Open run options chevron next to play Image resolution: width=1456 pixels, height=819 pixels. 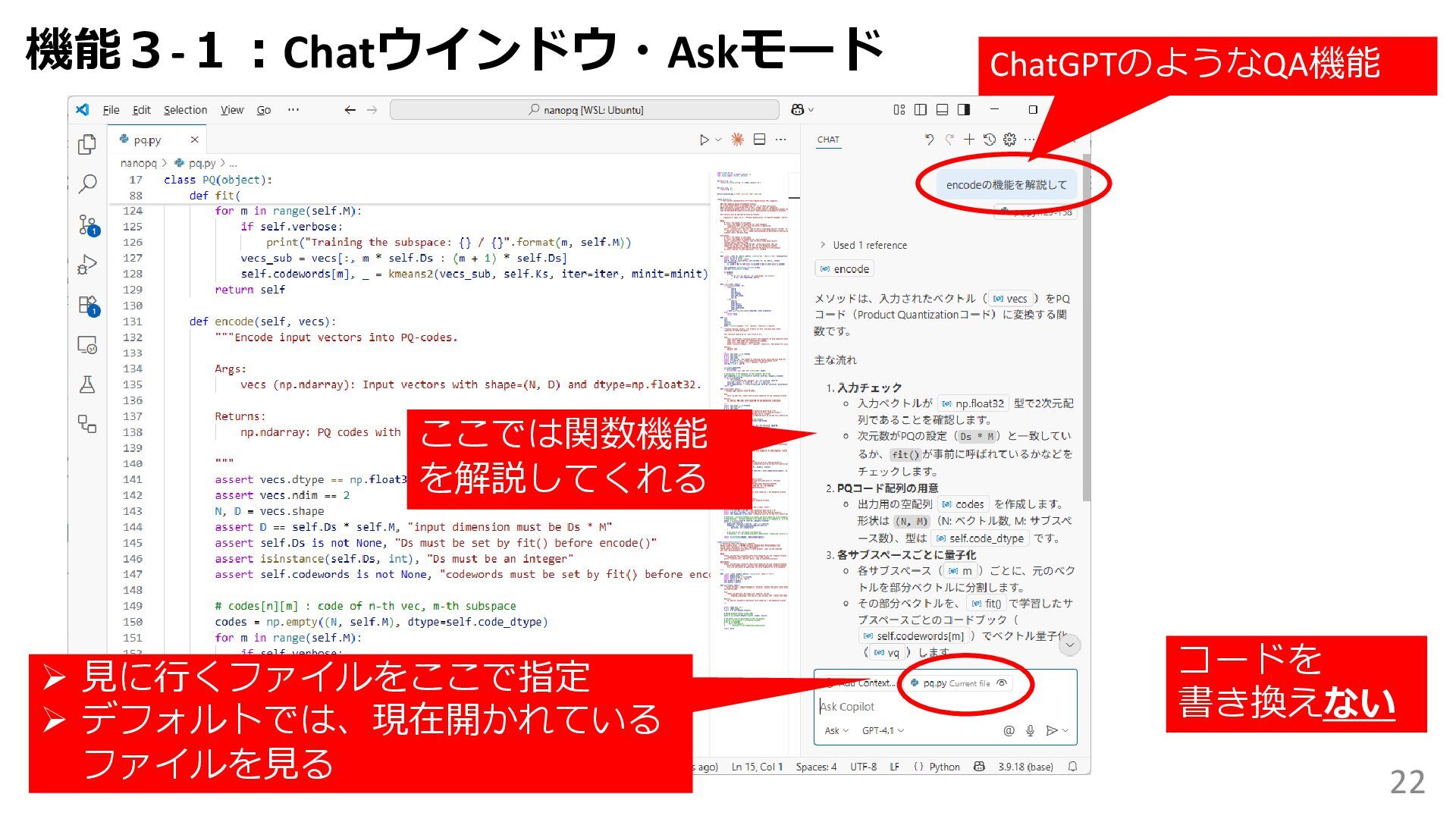717,140
